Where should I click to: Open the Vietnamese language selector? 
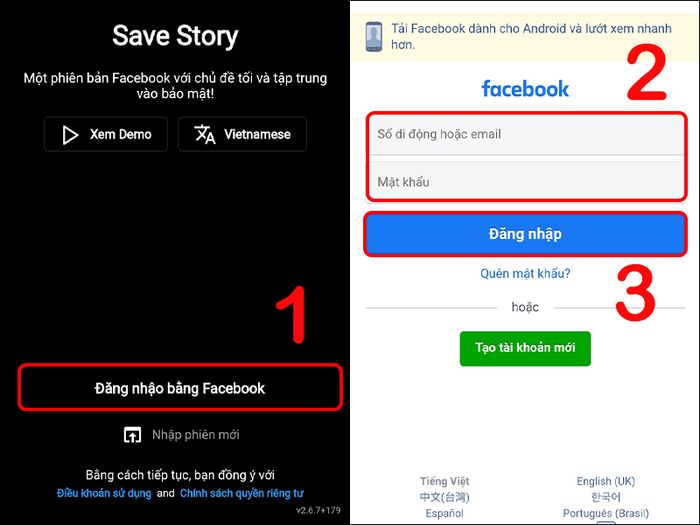tap(242, 134)
